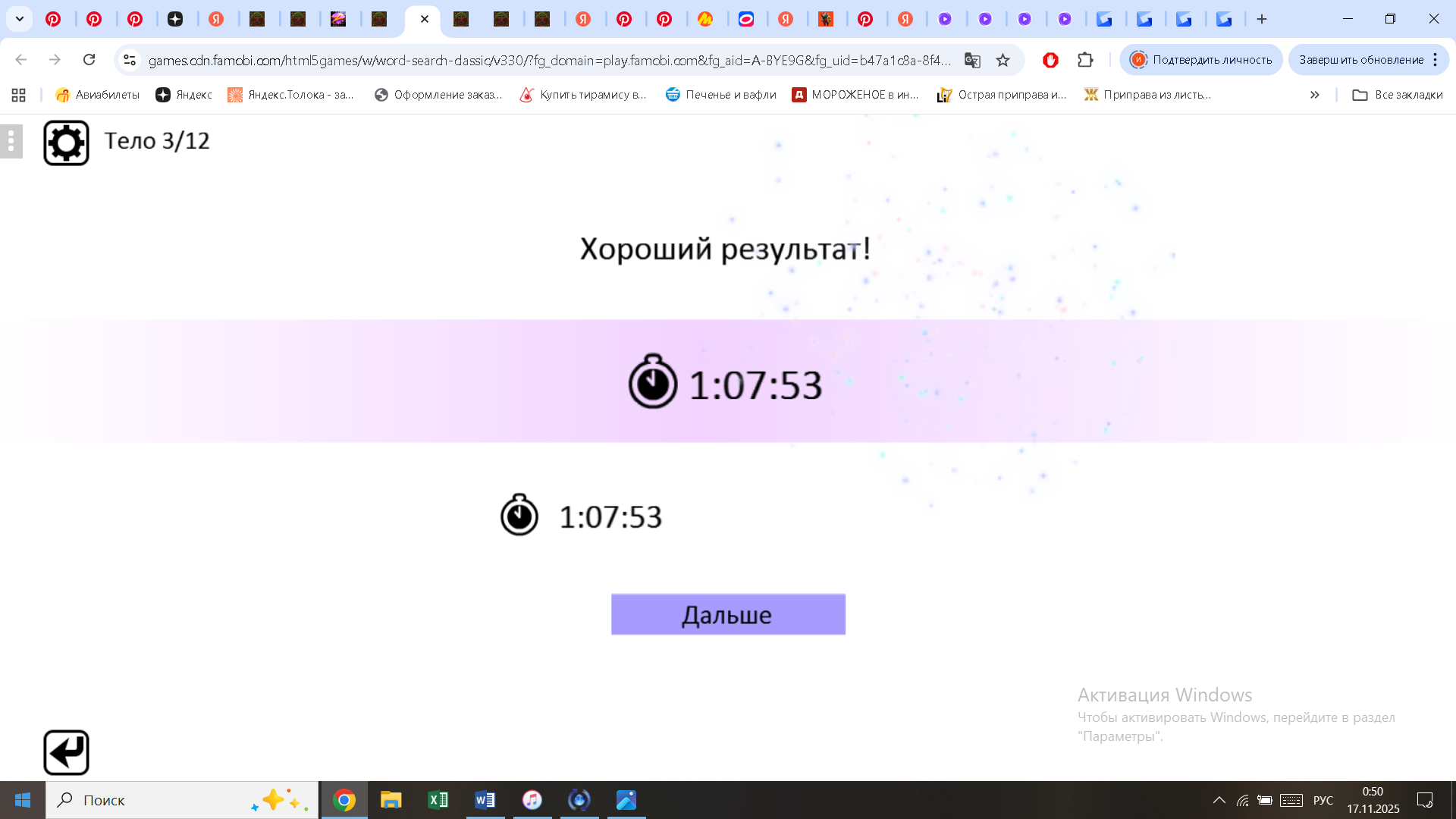Click the Завершить обновление button
The height and width of the screenshot is (819, 1456).
click(x=1361, y=59)
